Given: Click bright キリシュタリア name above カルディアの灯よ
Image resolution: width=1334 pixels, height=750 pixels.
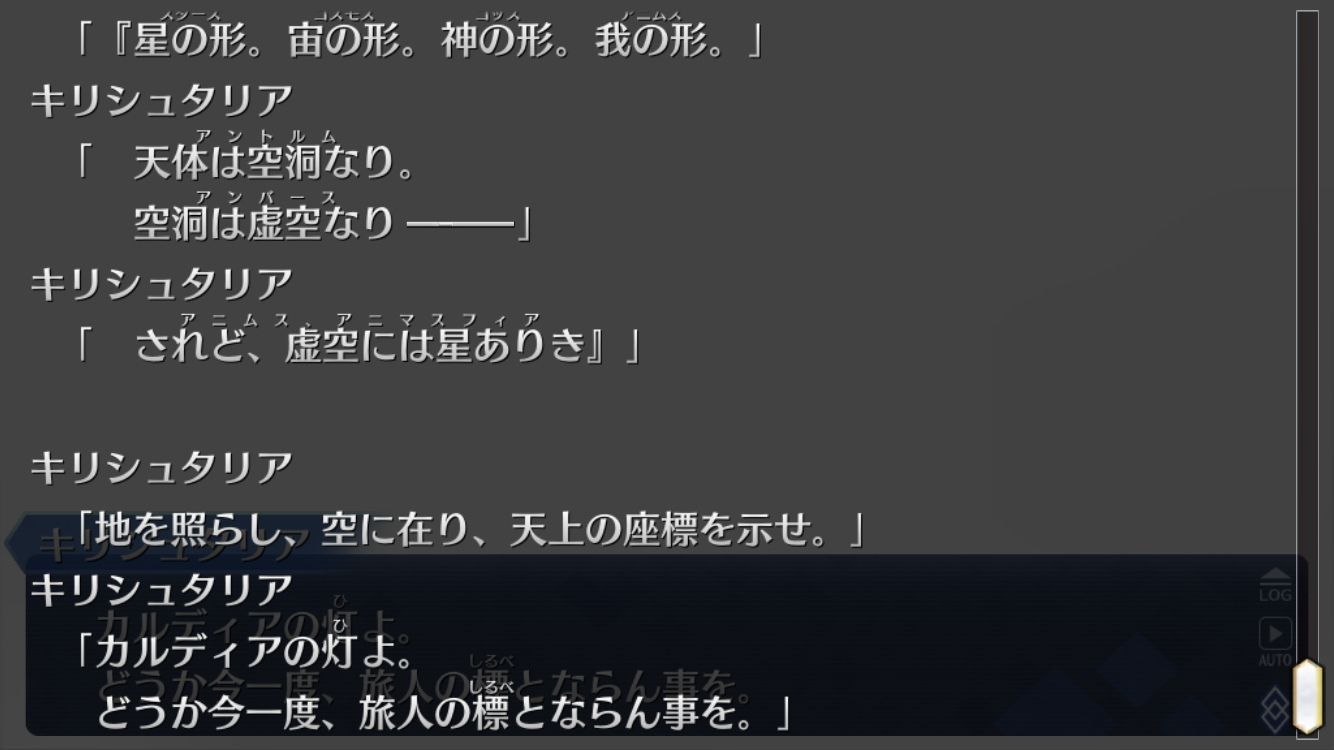Looking at the screenshot, I should (161, 590).
